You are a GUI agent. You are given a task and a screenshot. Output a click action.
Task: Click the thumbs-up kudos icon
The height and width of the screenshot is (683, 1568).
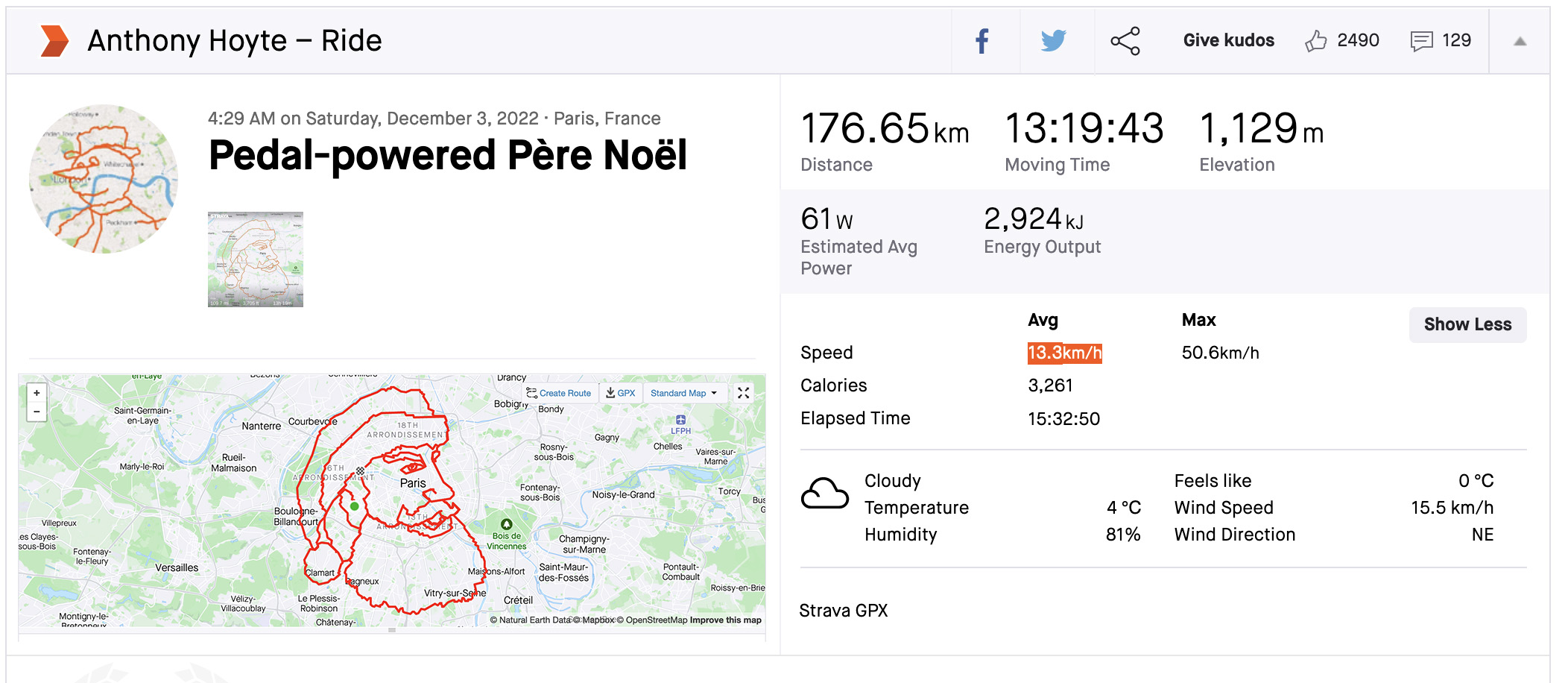pyautogui.click(x=1315, y=41)
